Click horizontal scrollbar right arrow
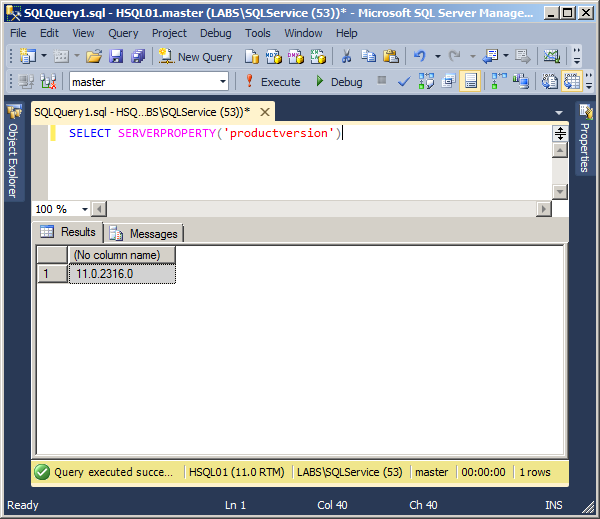The height and width of the screenshot is (519, 600). pos(543,209)
